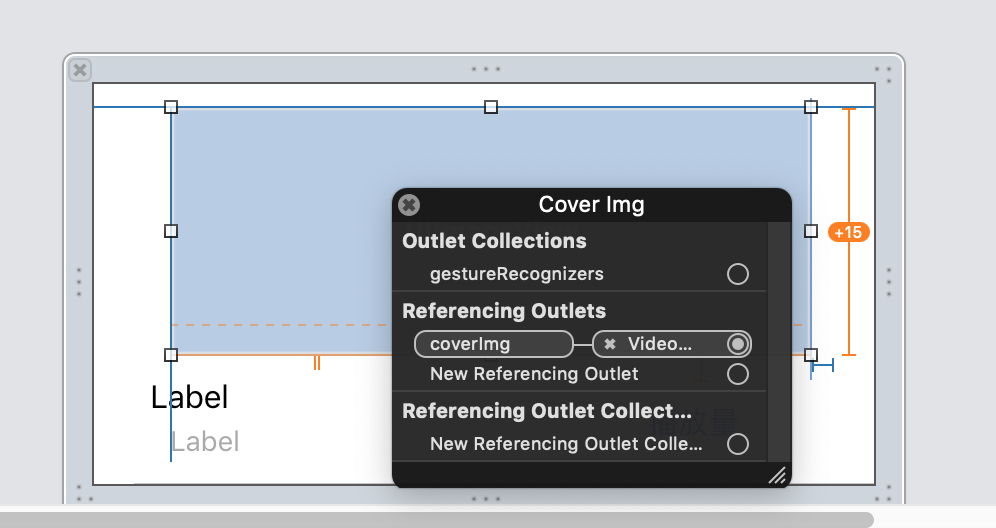The height and width of the screenshot is (528, 996).
Task: Click the +15 orange constraint badge
Action: 849,233
